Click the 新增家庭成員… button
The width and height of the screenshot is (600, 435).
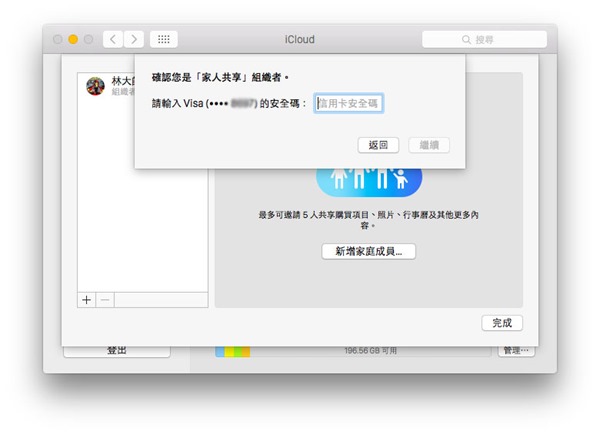(368, 251)
